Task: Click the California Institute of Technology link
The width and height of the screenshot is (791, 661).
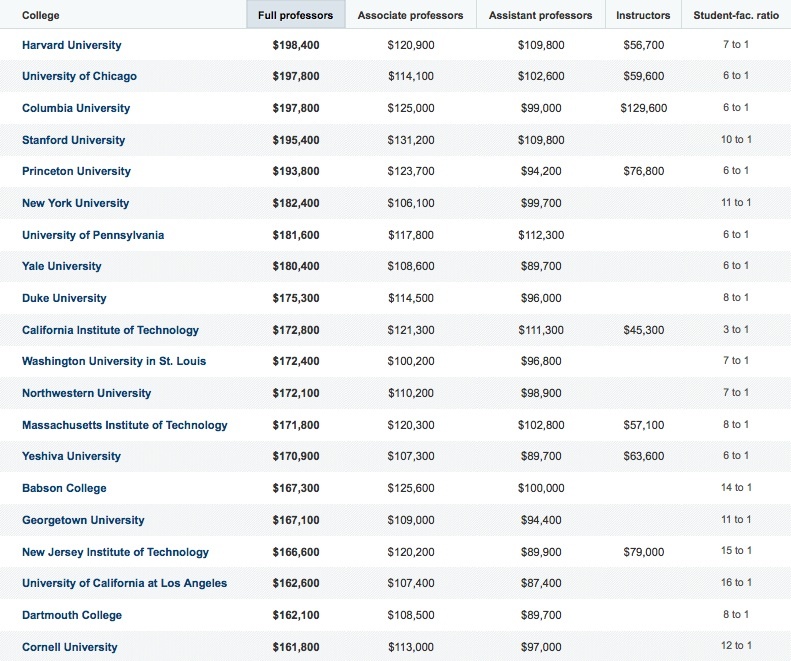Action: click(110, 330)
